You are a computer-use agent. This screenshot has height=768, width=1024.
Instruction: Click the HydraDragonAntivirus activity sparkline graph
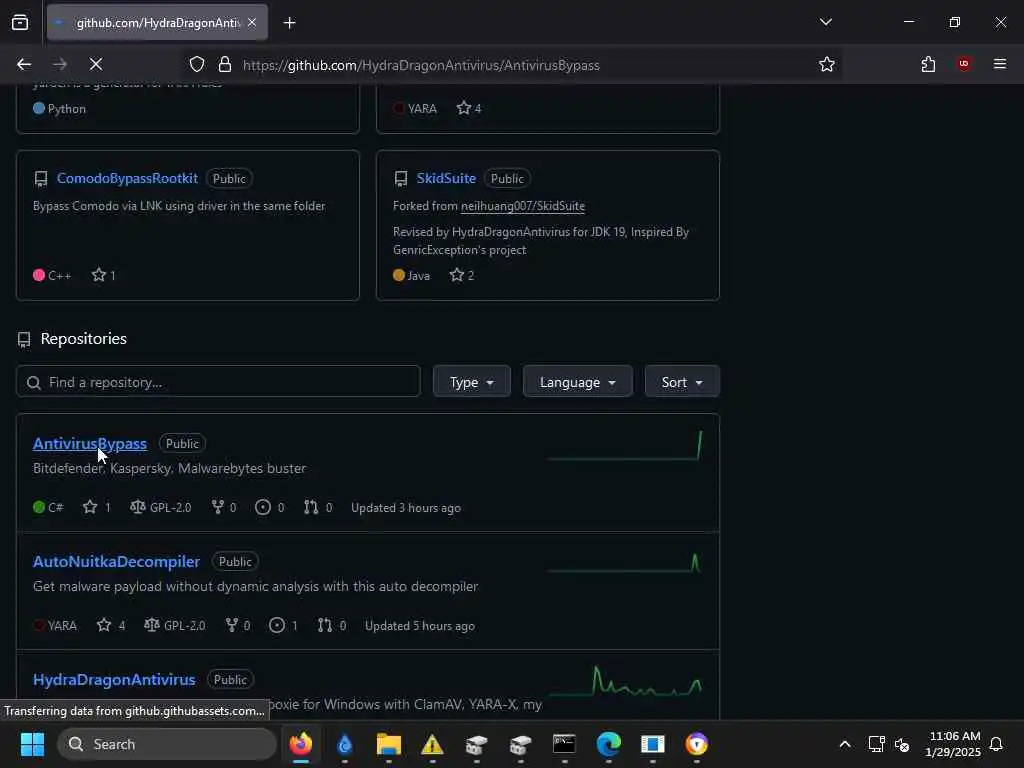coord(625,681)
